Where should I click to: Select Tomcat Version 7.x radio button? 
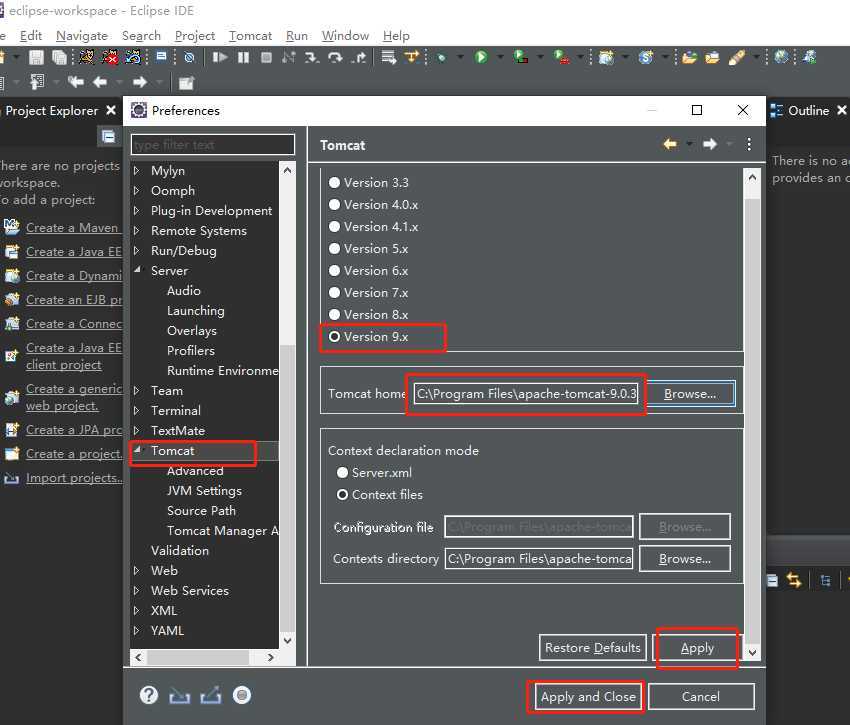[x=334, y=292]
